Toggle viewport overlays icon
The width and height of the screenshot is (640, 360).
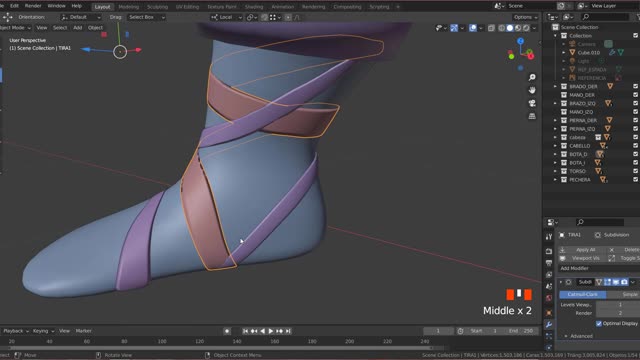473,28
